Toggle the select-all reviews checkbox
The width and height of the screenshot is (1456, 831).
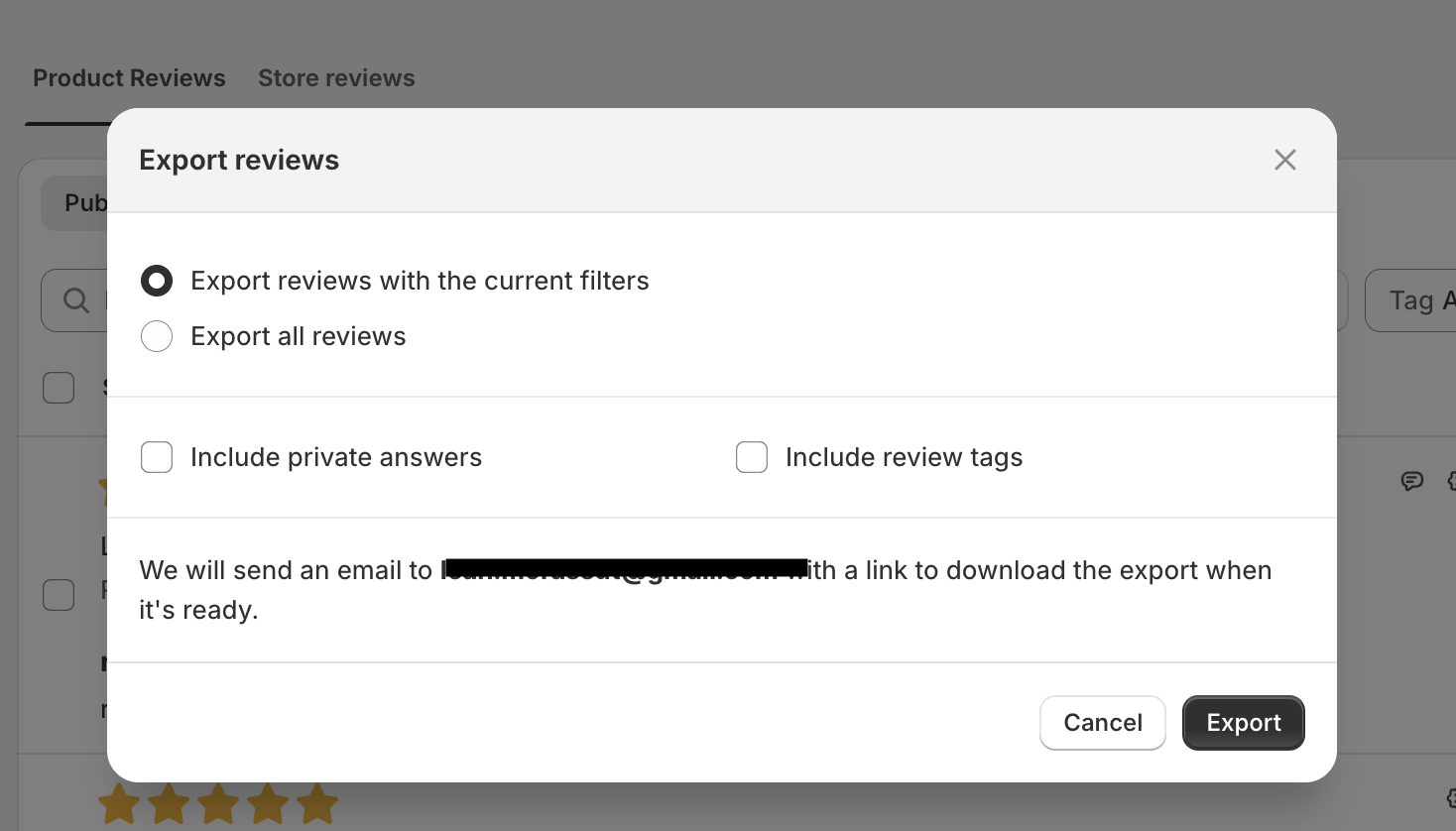59,388
